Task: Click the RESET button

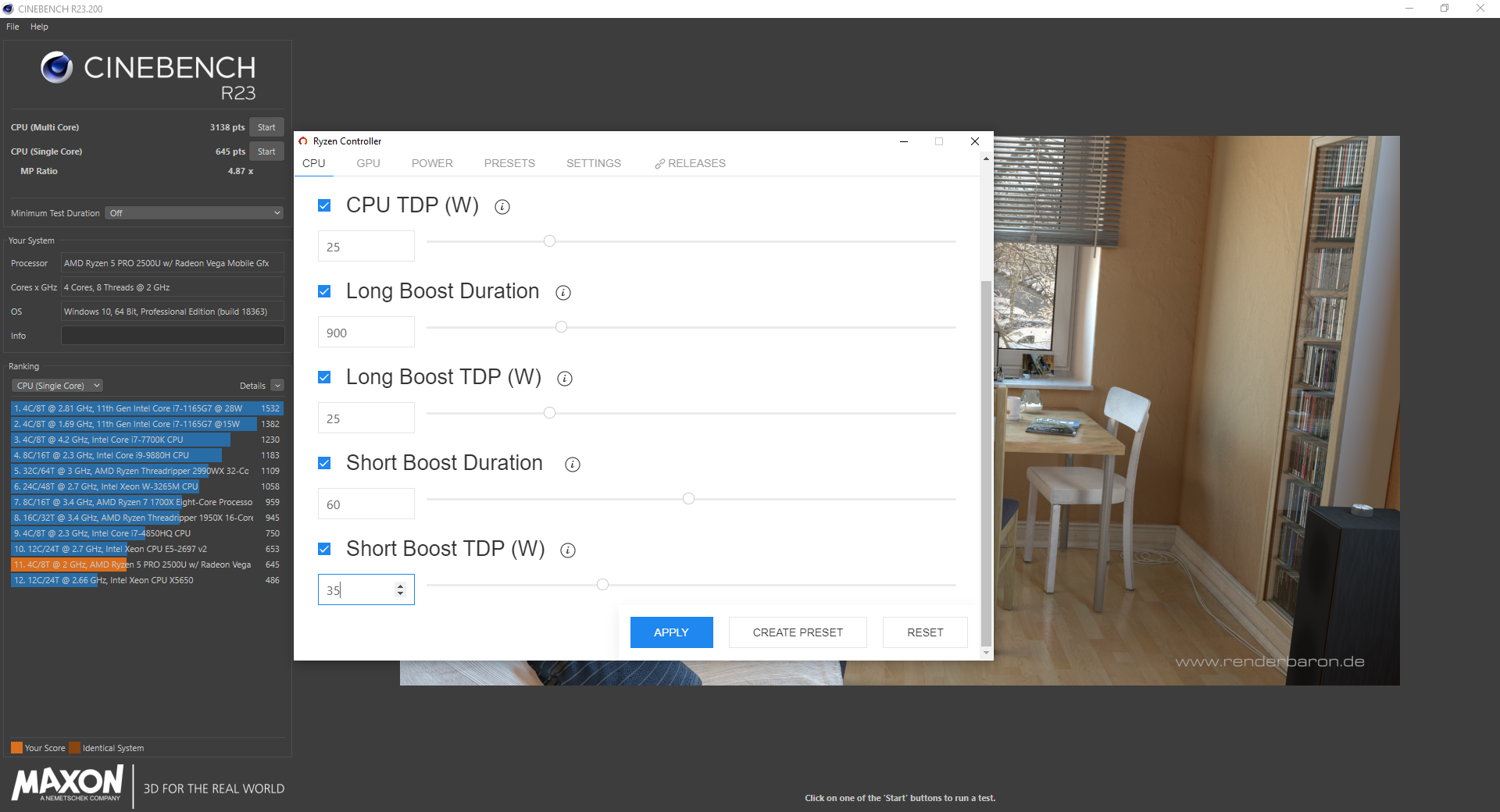Action: click(925, 632)
